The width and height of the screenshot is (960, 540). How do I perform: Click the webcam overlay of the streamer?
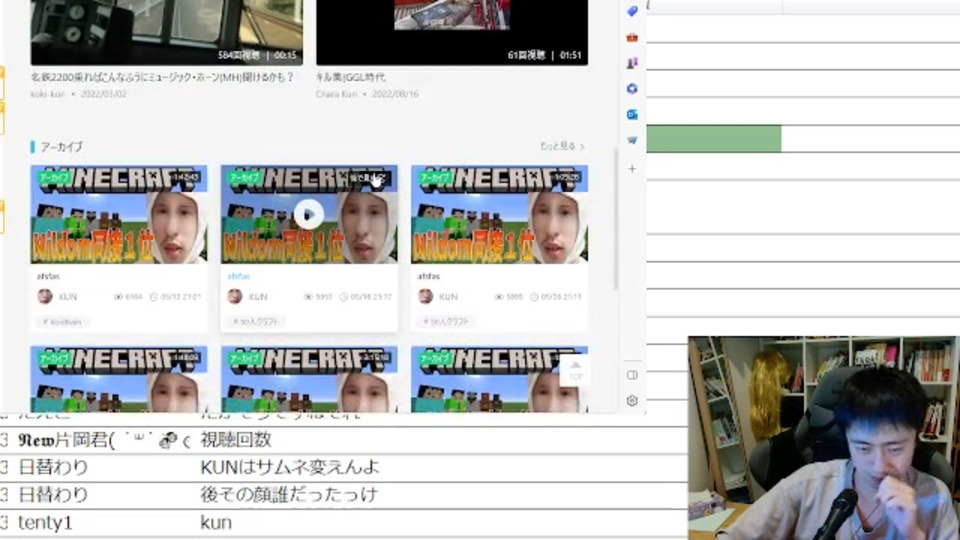pyautogui.click(x=823, y=438)
